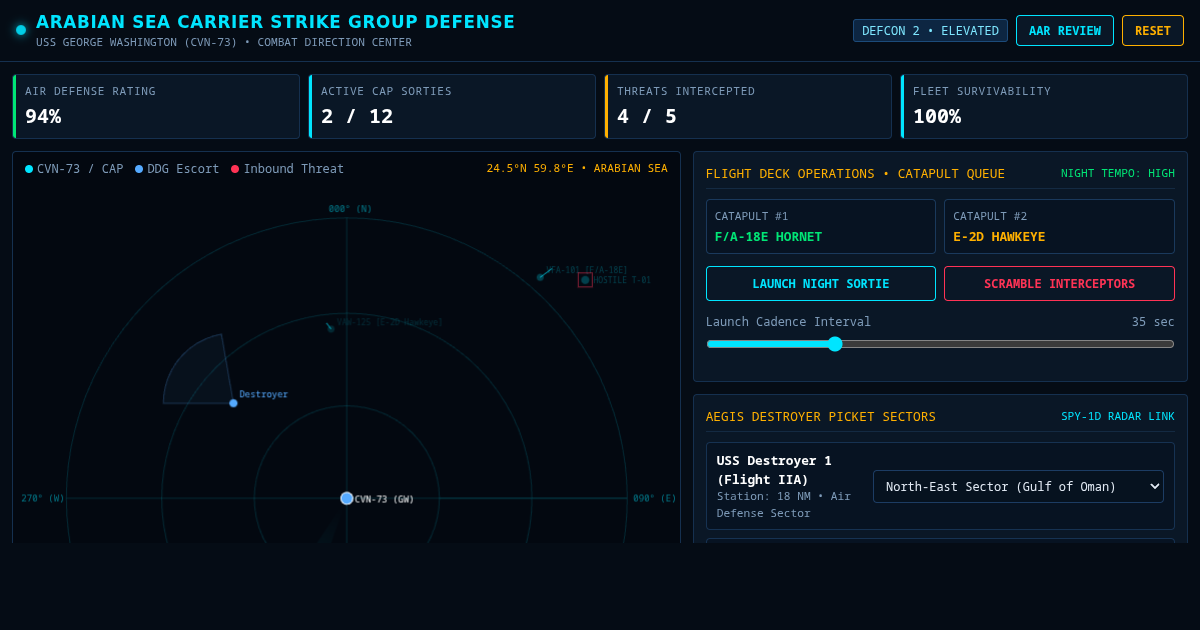
Task: Select the VAW-125 E-2D Hawkeye blip
Action: tap(330, 327)
